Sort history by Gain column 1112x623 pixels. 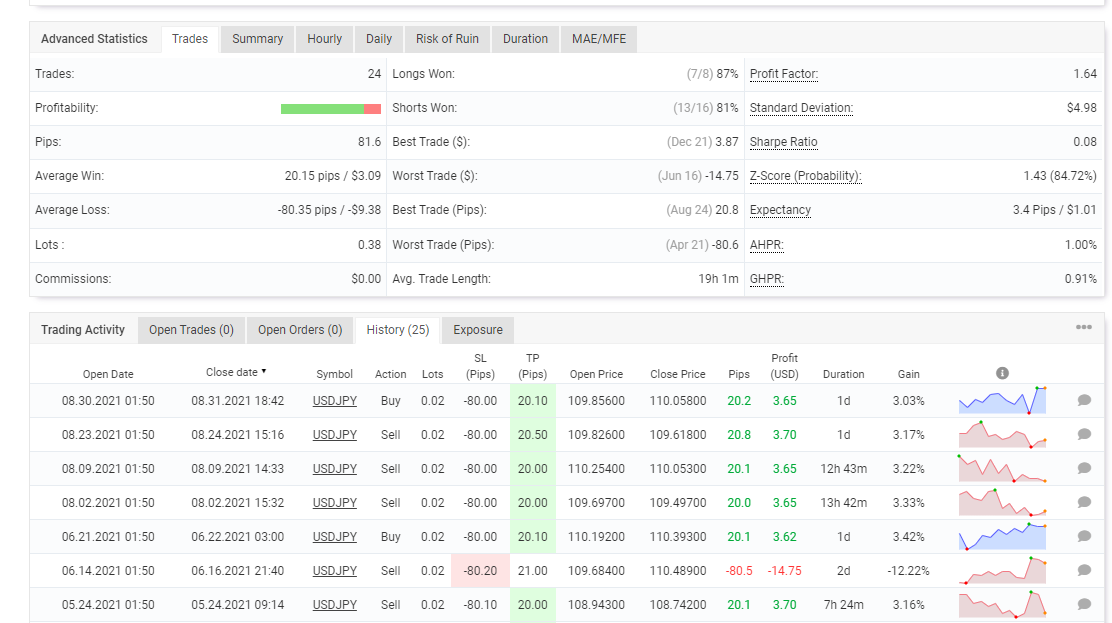point(908,374)
